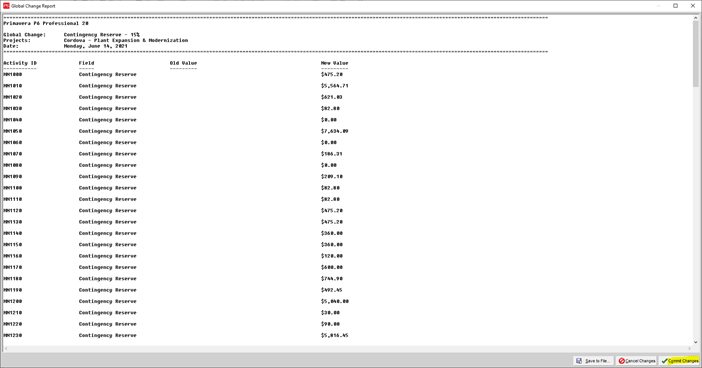Click the Cancel Changes button
This screenshot has height=368, width=702.
coord(636,361)
